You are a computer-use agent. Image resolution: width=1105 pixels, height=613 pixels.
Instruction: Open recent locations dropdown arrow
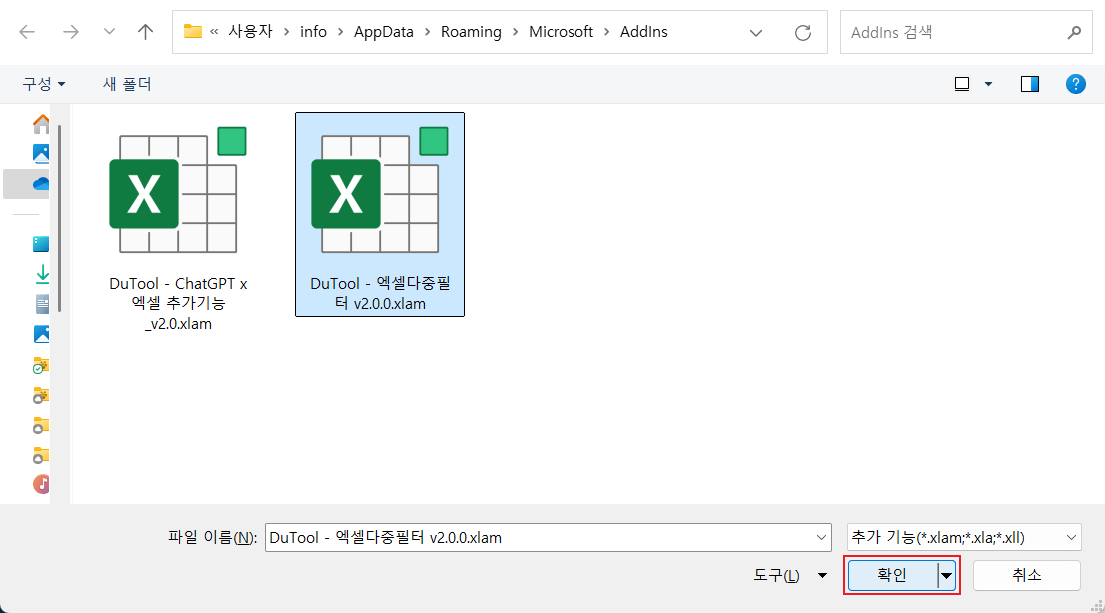(x=109, y=32)
